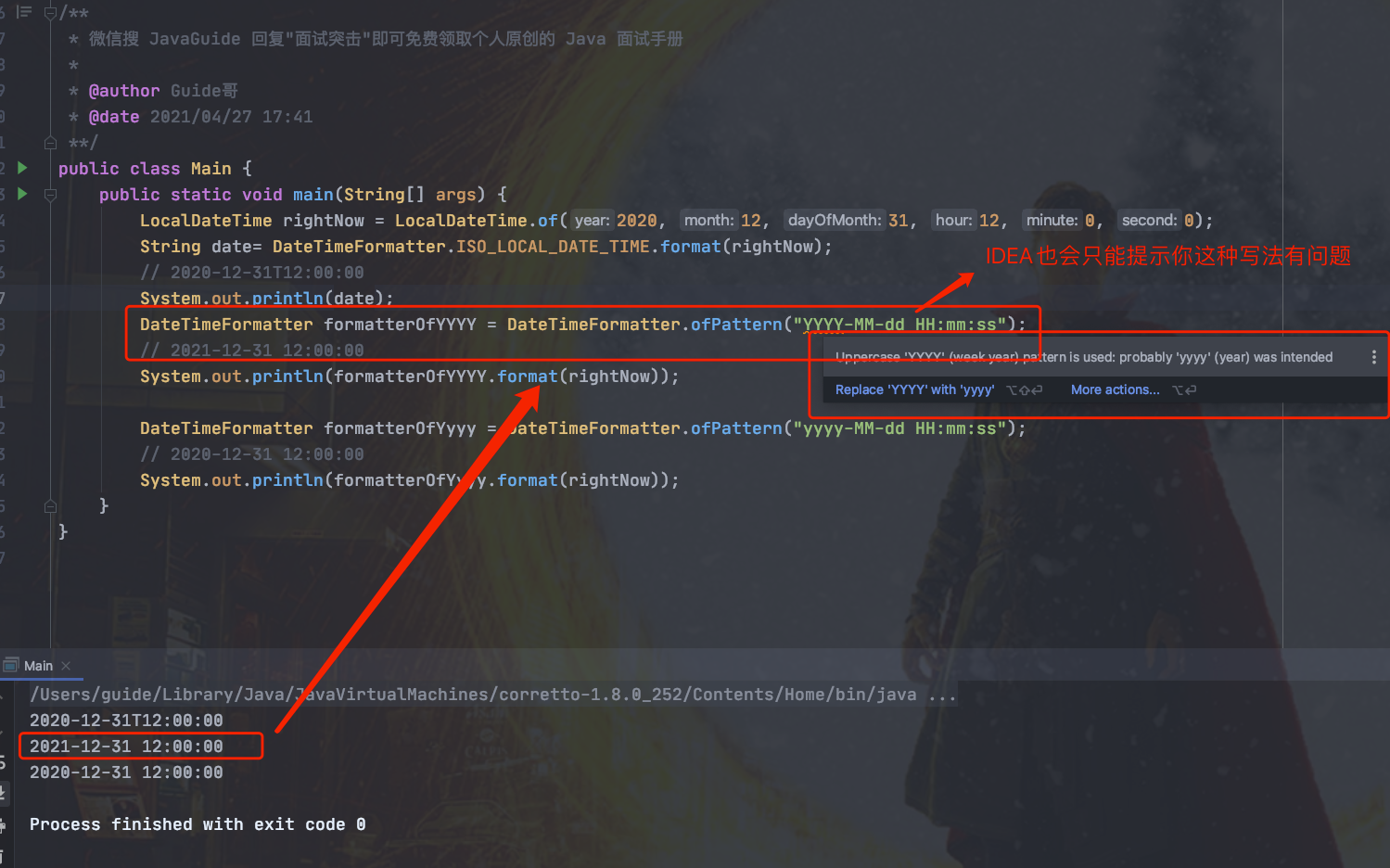Click the scroll-to-end icon in run sidebar
1390x868 pixels.
pyautogui.click(x=3, y=793)
